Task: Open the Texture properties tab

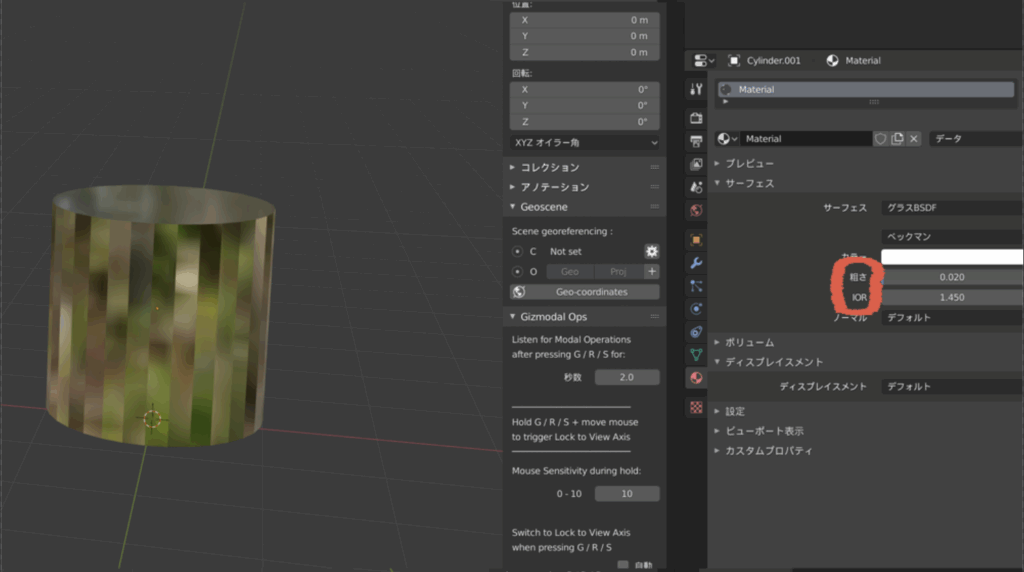Action: (697, 408)
